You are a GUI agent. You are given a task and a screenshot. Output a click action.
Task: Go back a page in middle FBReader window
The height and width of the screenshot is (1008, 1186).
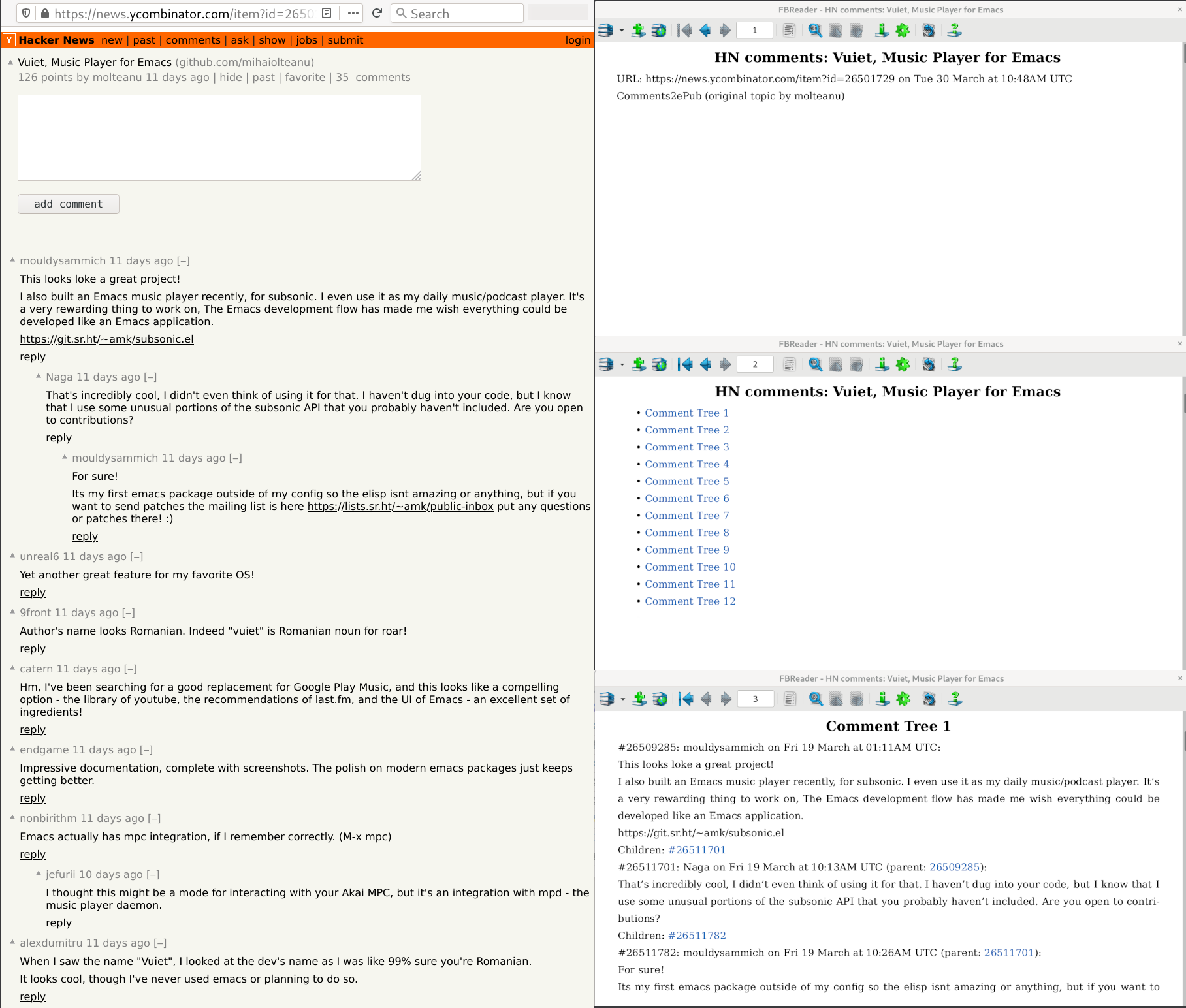705,364
